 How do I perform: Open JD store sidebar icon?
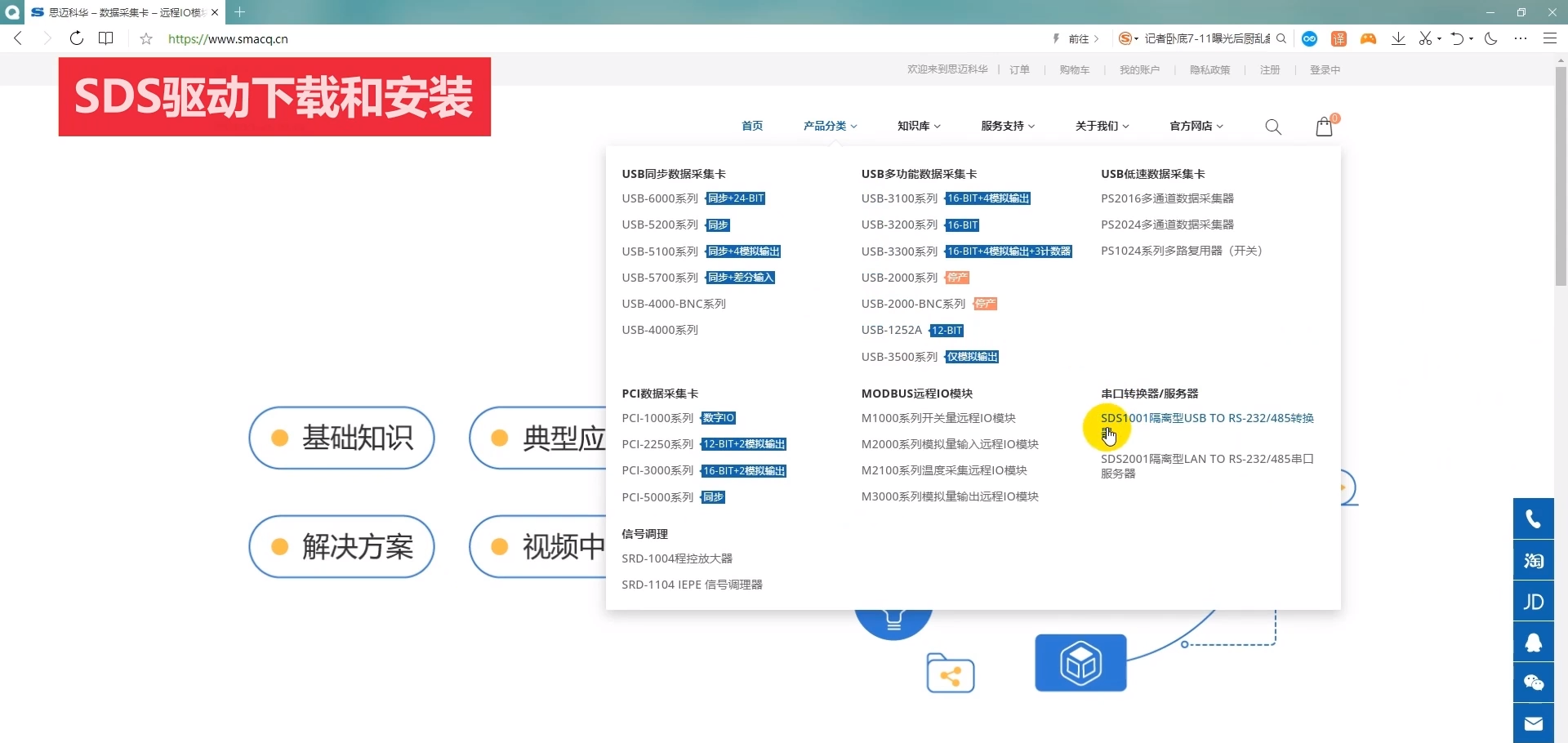pyautogui.click(x=1533, y=601)
